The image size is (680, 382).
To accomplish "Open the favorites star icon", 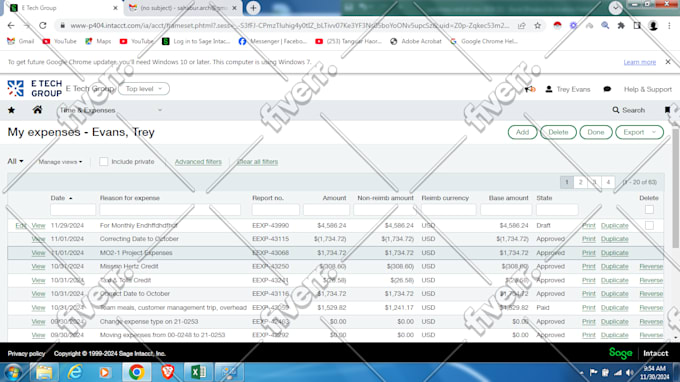I will (x=11, y=110).
